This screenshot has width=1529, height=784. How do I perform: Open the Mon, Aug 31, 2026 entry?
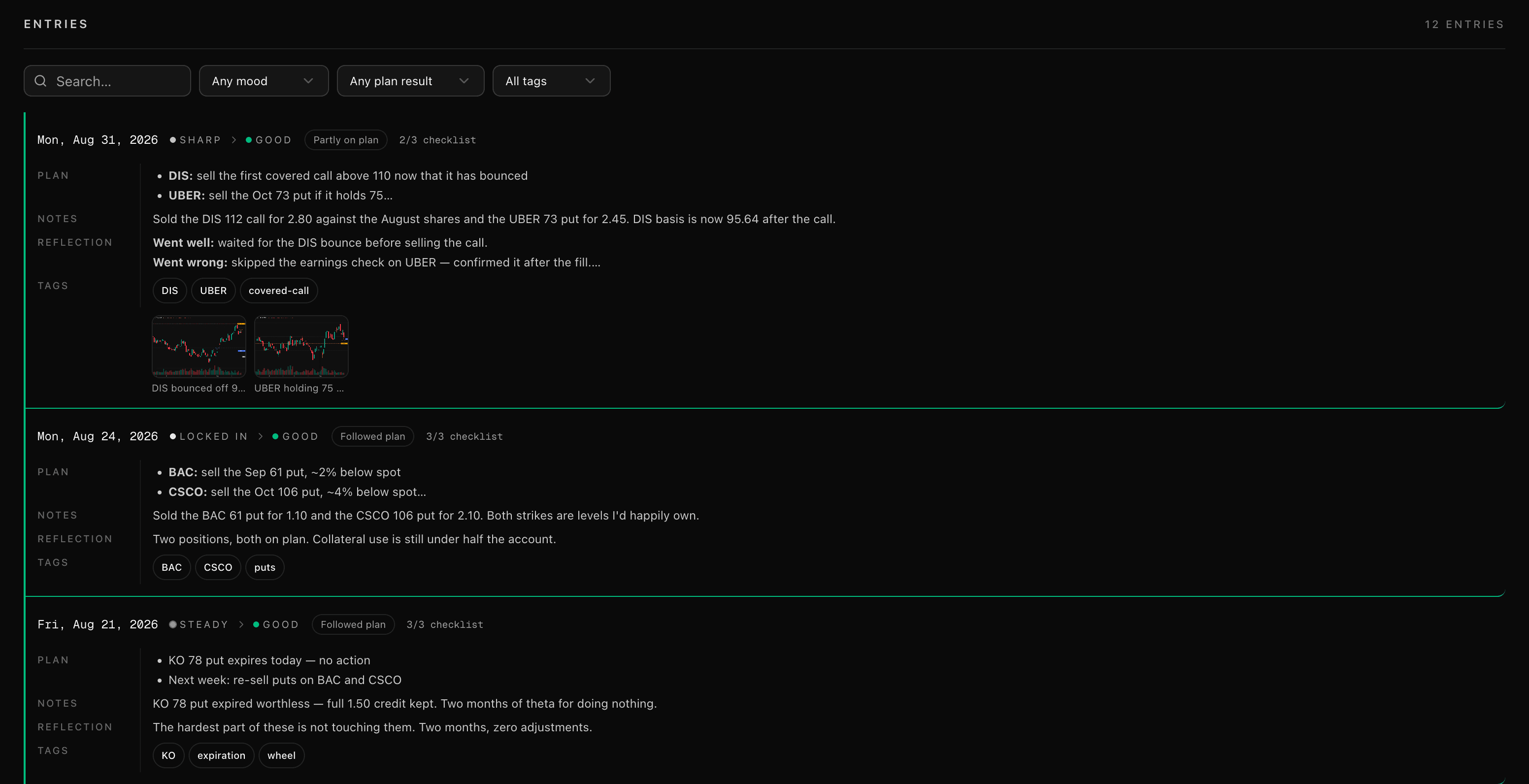pos(98,140)
